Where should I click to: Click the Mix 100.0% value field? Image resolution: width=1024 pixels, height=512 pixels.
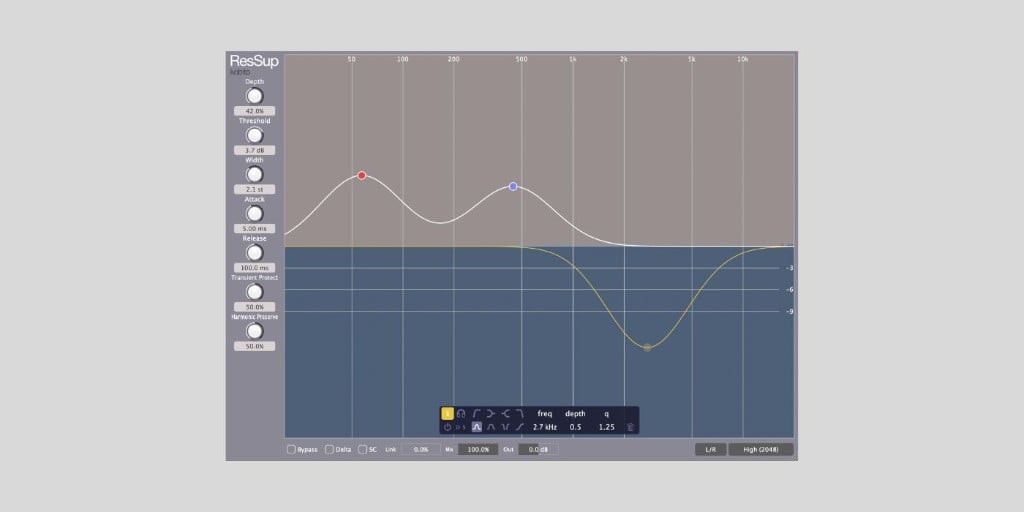click(x=478, y=449)
